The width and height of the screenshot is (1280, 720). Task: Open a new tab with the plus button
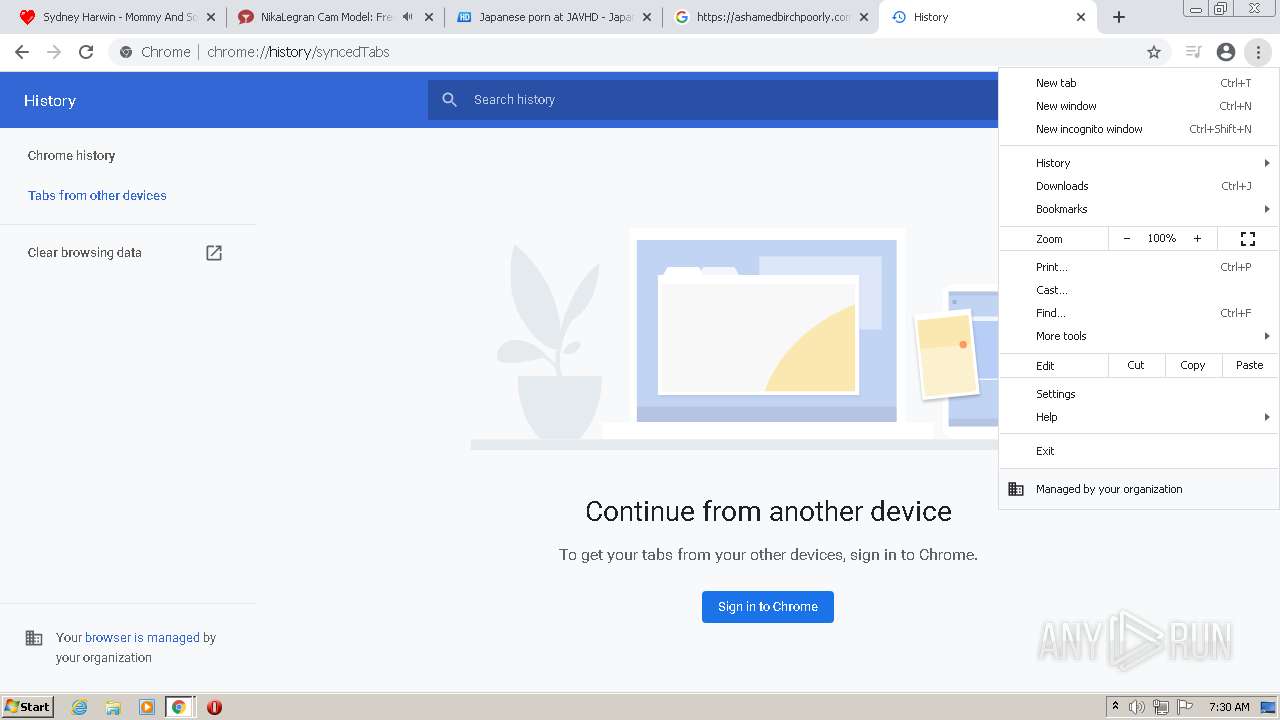(x=1119, y=17)
